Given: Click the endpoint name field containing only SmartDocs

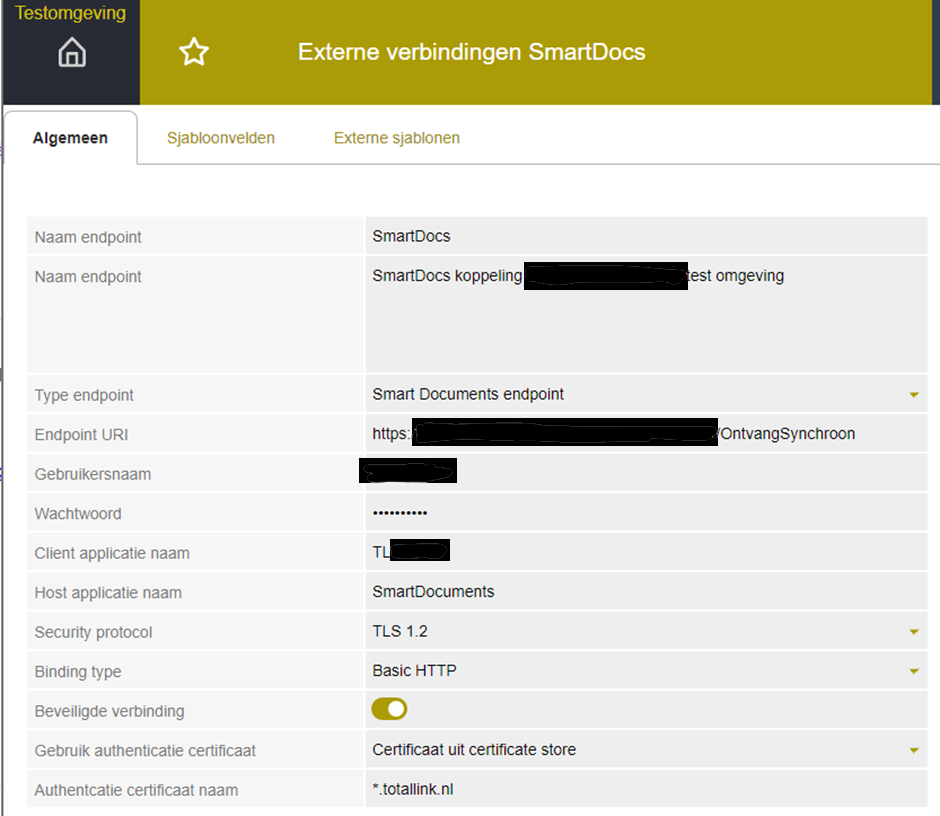Looking at the screenshot, I should tap(646, 236).
